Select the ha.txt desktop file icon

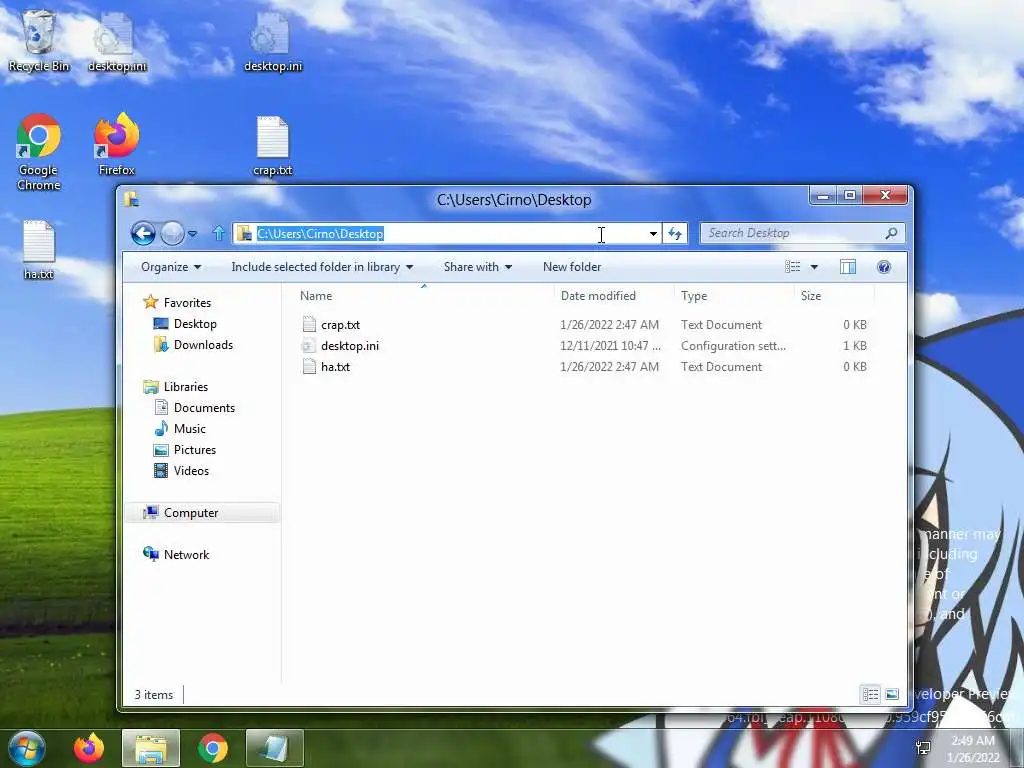coord(39,250)
